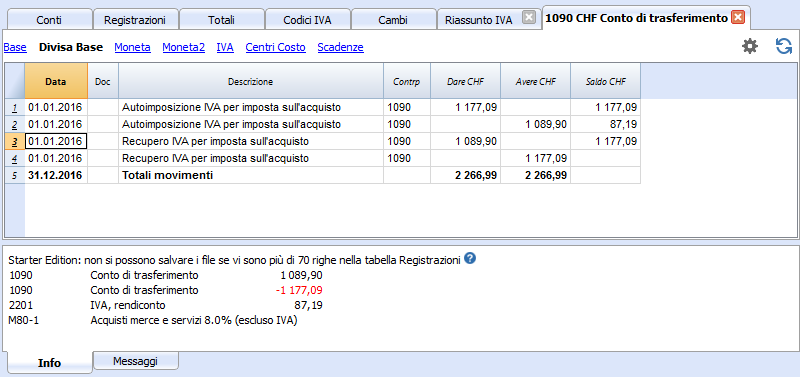Image resolution: width=800 pixels, height=377 pixels.
Task: Click the Contrp 1090 cell in row 4
Action: click(407, 158)
